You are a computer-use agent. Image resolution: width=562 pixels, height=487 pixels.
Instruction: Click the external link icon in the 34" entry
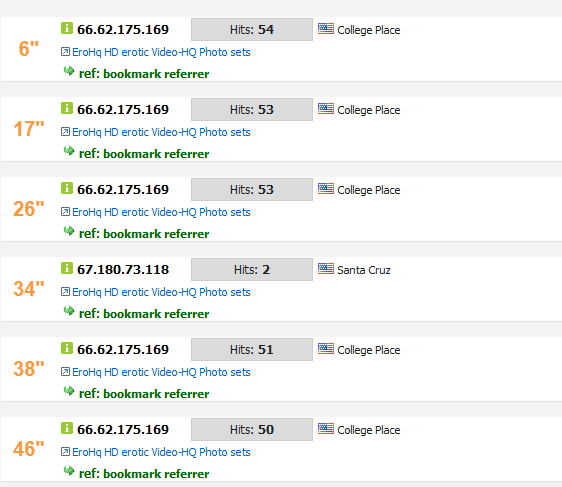pyautogui.click(x=65, y=291)
